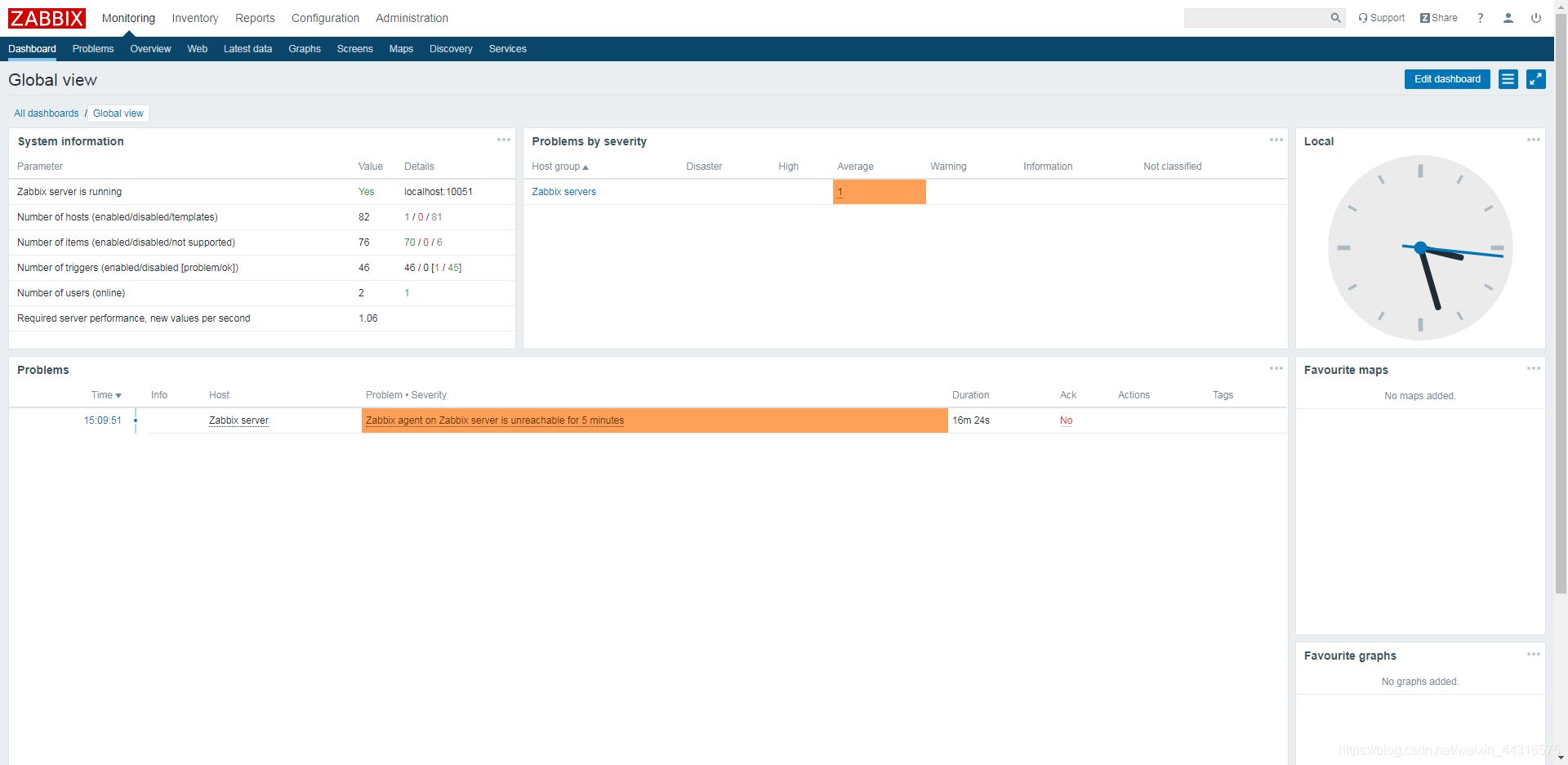Open the Support link
This screenshot has width=1568, height=765.
1381,18
